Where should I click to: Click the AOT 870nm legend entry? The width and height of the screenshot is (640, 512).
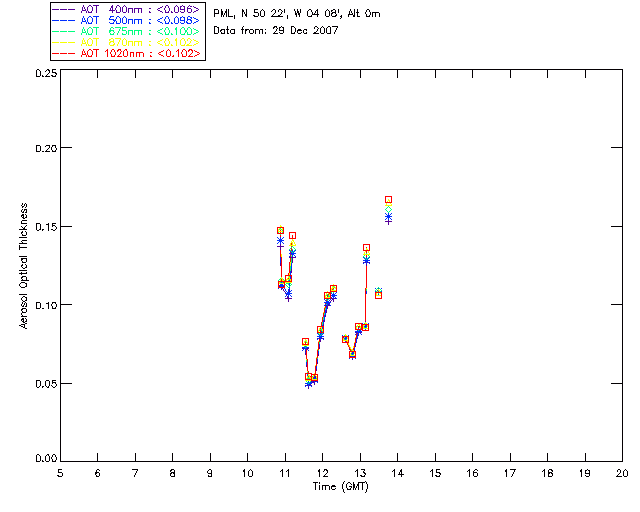tap(127, 42)
